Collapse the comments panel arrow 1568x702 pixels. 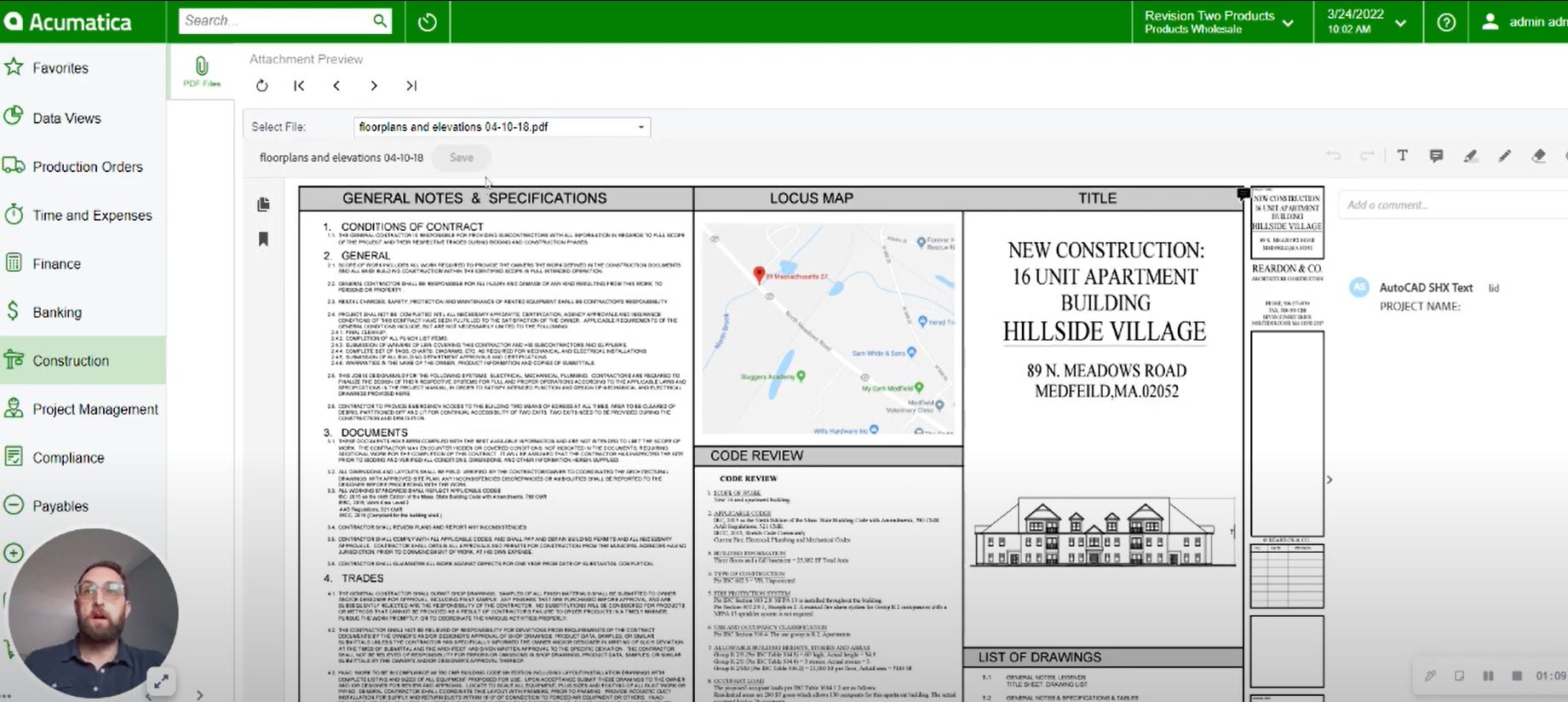pos(1330,480)
